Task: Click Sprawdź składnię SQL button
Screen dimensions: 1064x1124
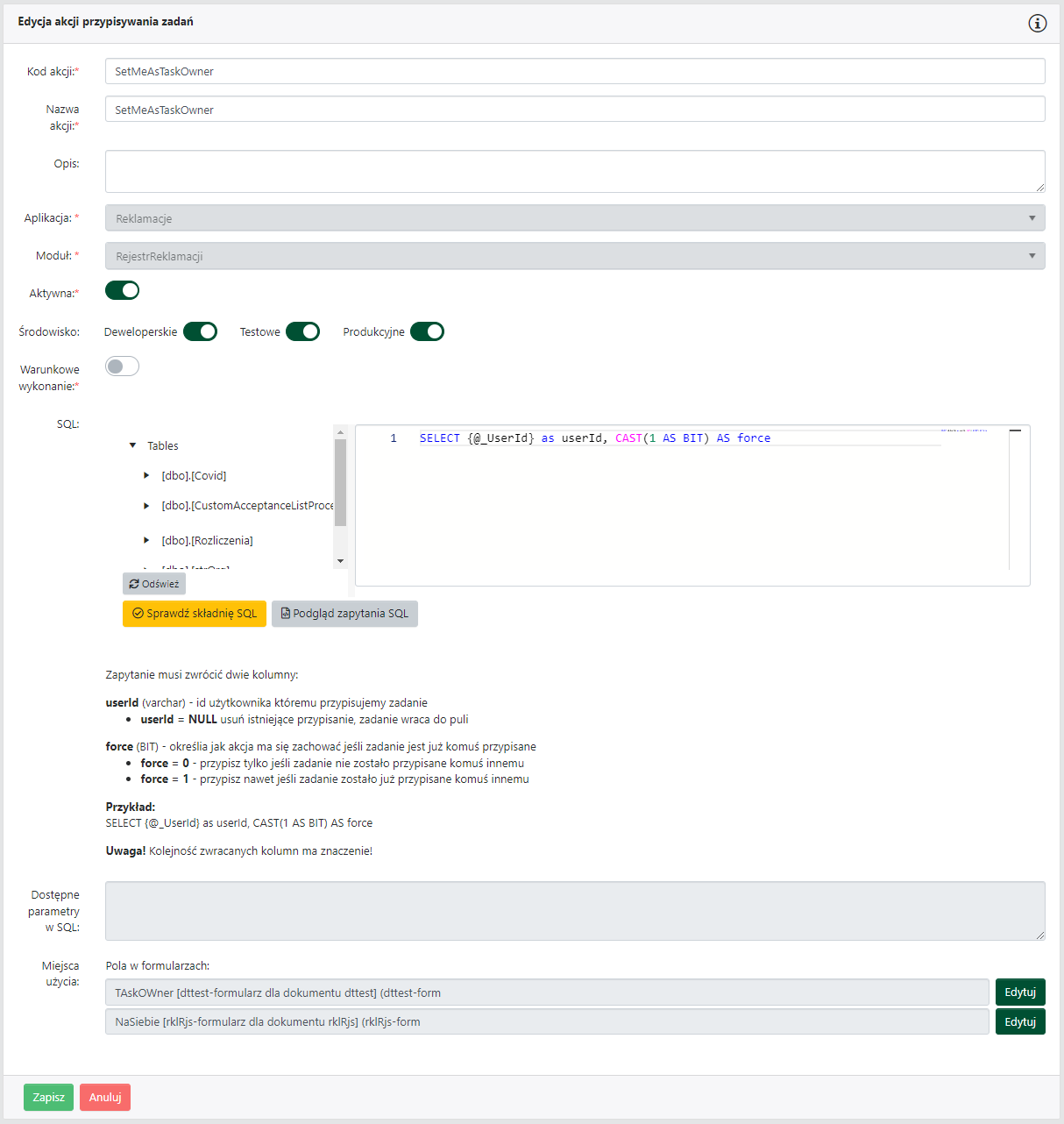Action: pyautogui.click(x=195, y=614)
